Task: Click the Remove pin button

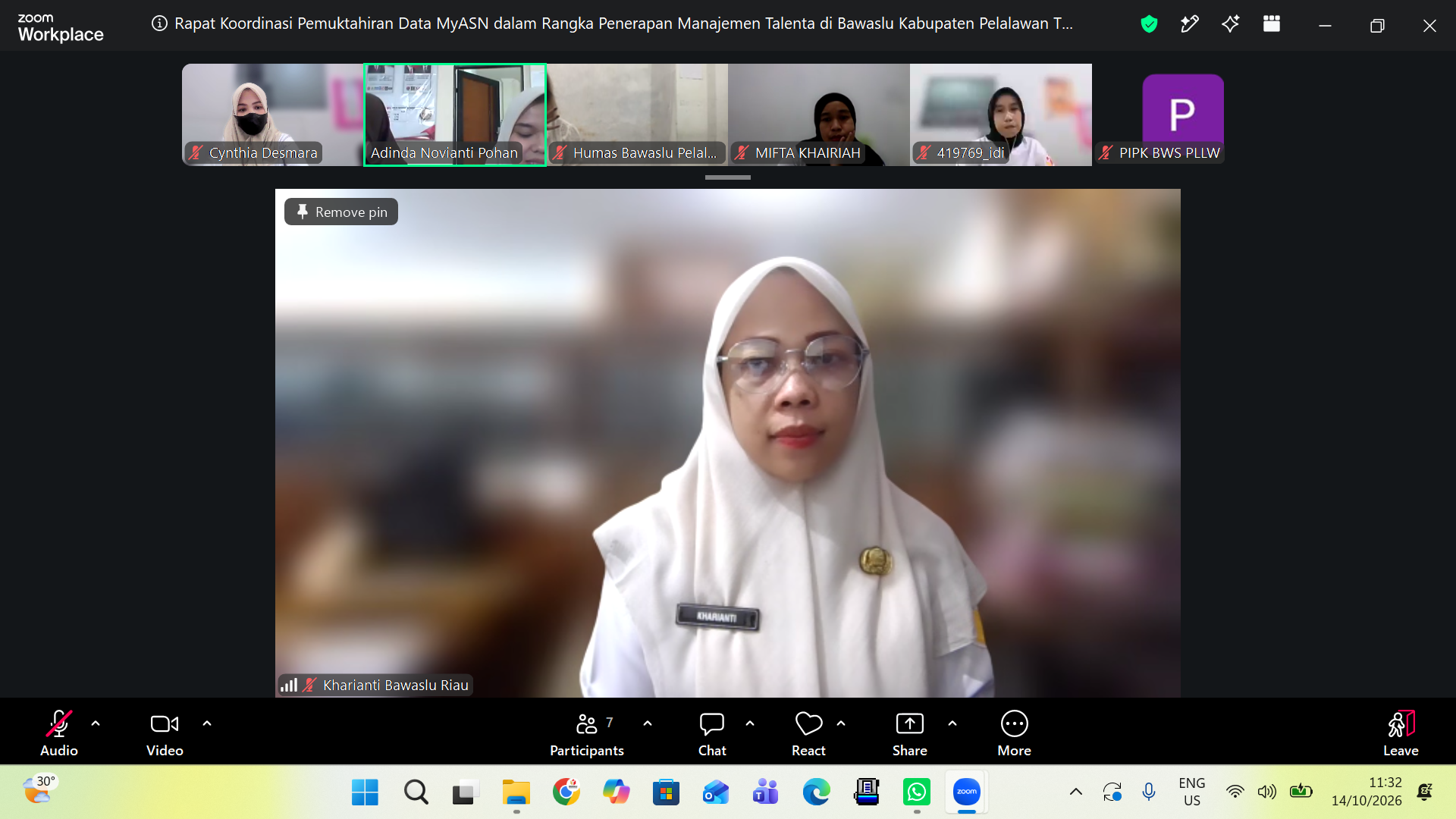Action: pos(341,212)
